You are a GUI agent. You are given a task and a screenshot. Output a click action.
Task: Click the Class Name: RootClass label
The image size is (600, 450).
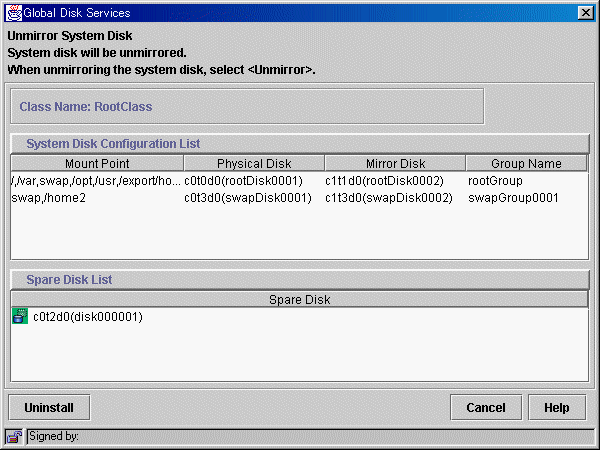coord(86,106)
